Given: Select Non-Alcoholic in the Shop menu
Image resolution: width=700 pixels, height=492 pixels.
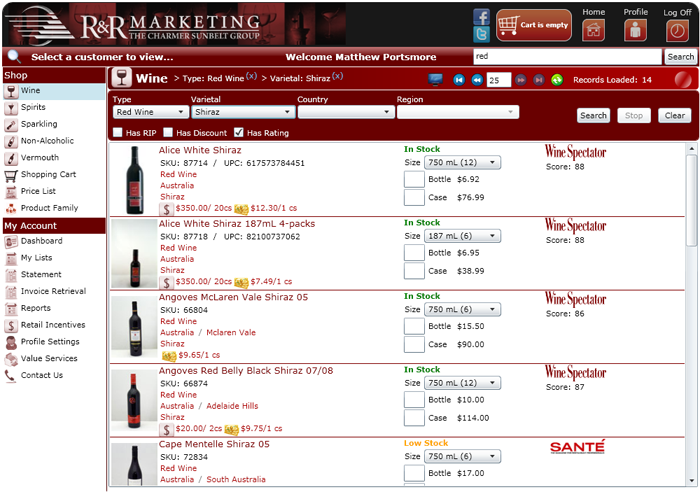Looking at the screenshot, I should point(54,141).
